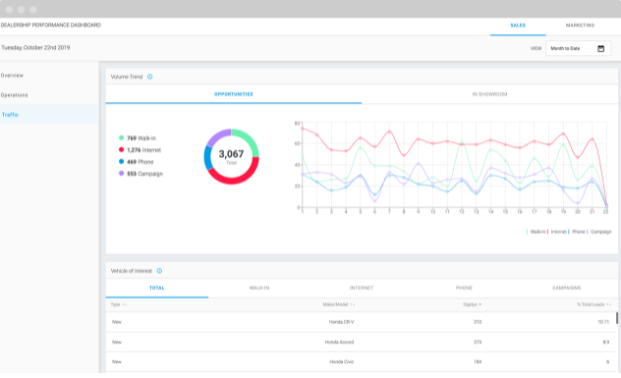621x378 pixels.
Task: Toggle Internet series in chart legend
Action: click(x=557, y=232)
